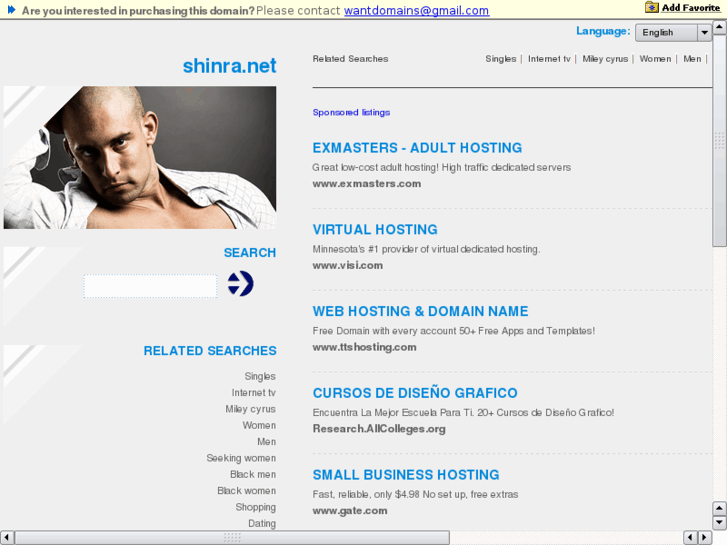Image resolution: width=727 pixels, height=545 pixels.
Task: Select Men in the top related searches
Action: tap(692, 59)
